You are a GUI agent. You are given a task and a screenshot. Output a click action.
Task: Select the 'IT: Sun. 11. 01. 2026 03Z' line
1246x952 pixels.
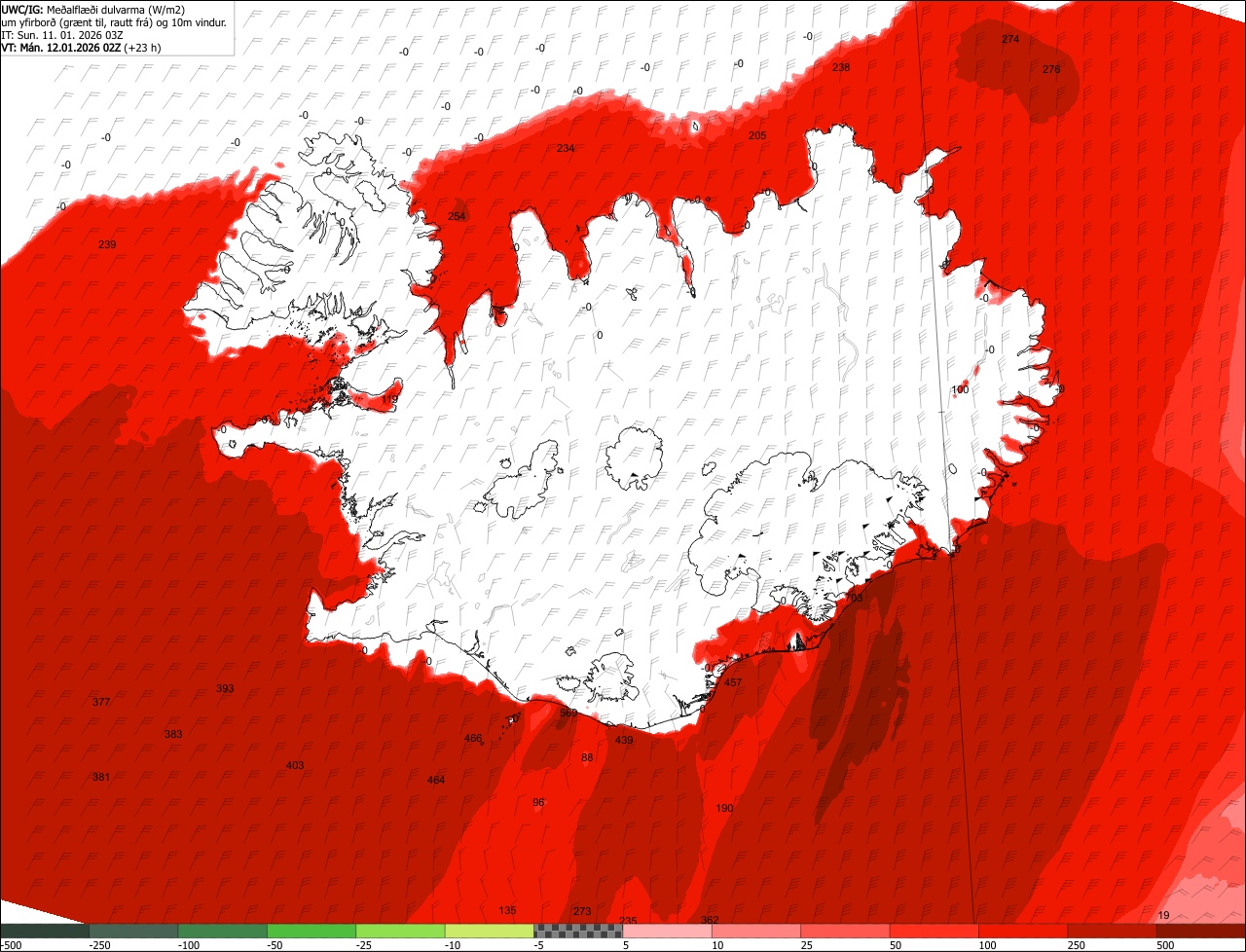62,35
